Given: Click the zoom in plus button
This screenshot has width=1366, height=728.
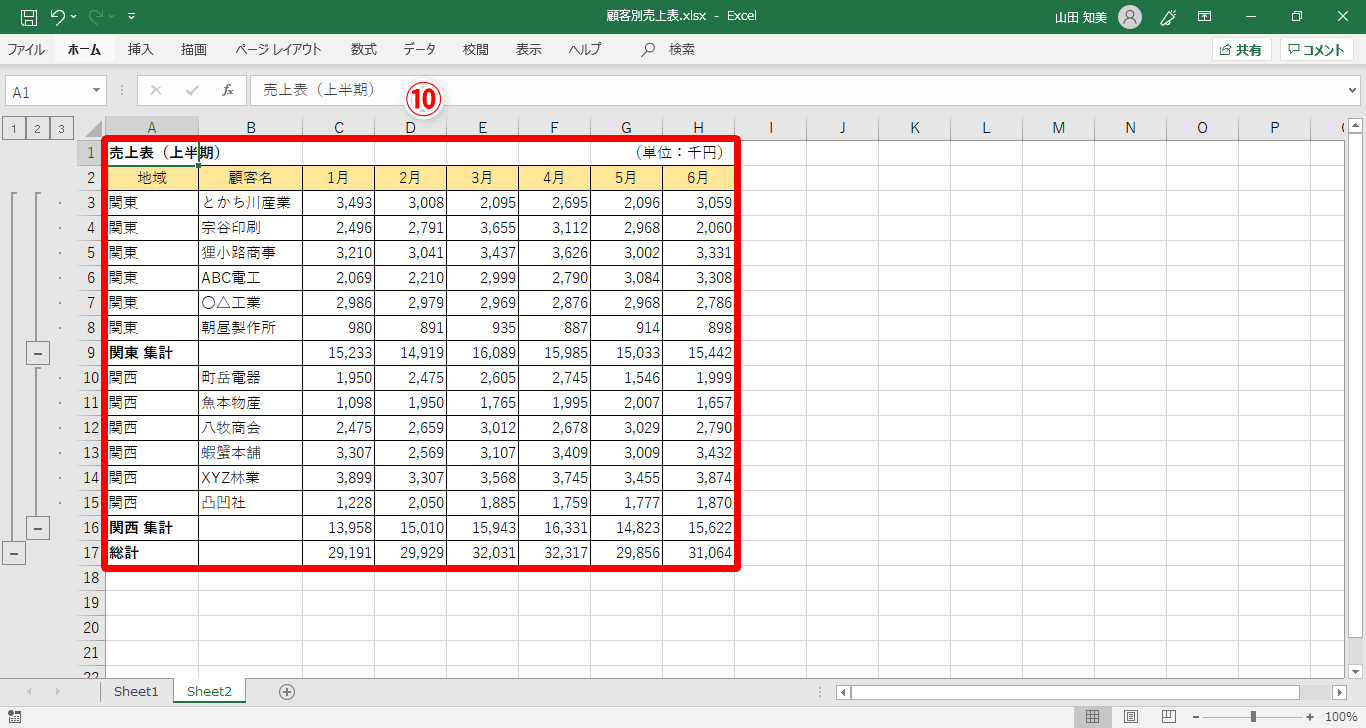Looking at the screenshot, I should point(1310,716).
